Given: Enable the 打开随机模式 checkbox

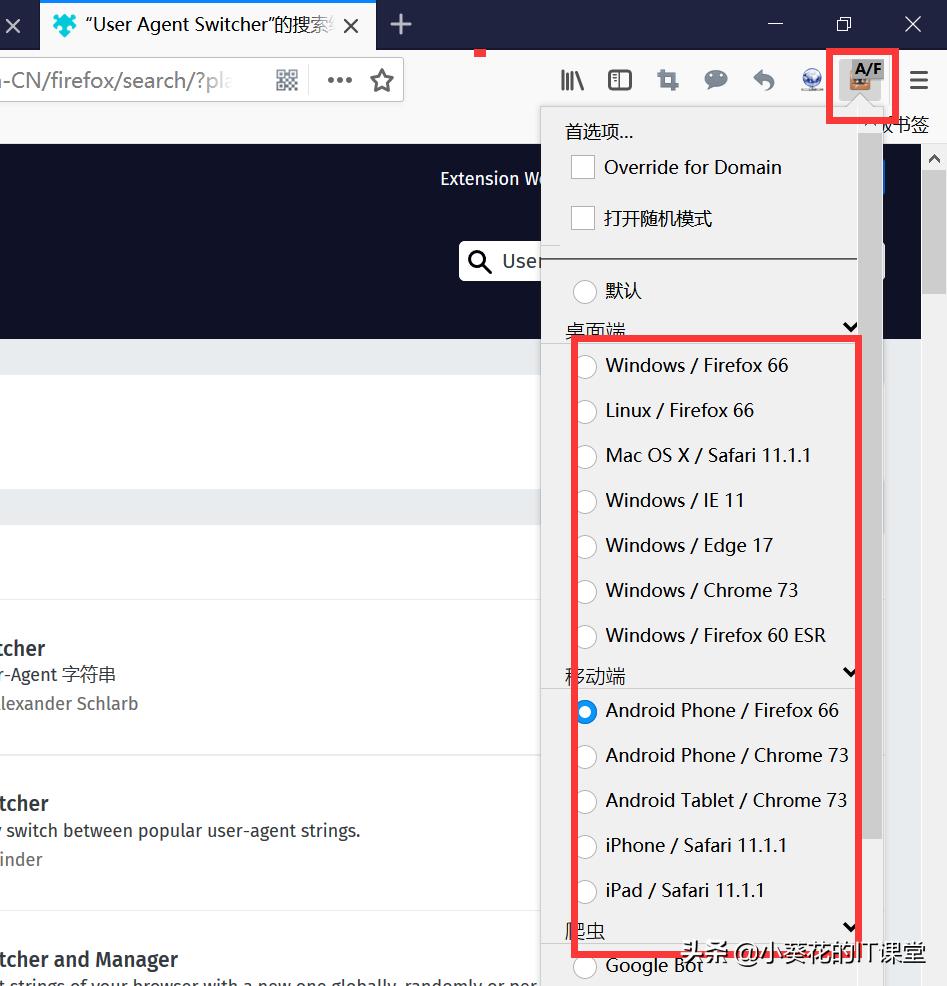Looking at the screenshot, I should click(583, 218).
